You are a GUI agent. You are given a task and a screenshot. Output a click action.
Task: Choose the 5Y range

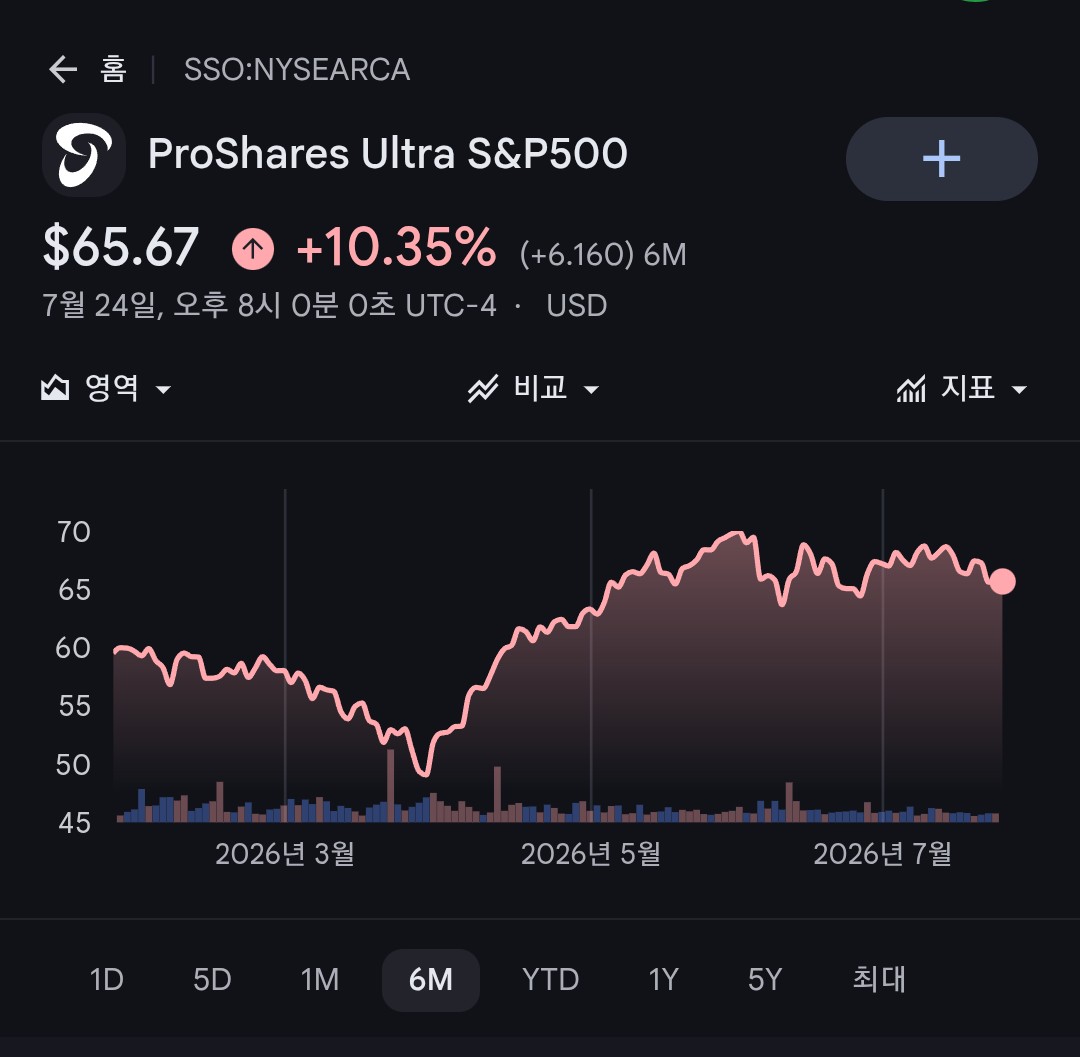[765, 979]
